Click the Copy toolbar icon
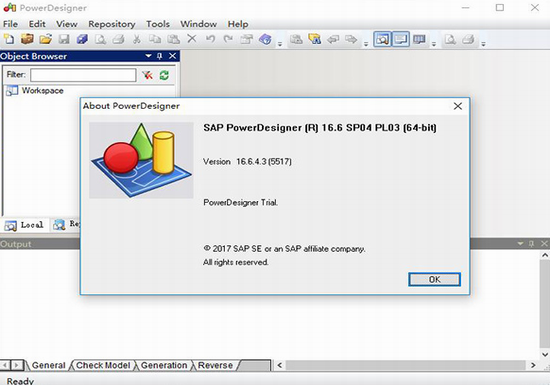Screen dimensions: 550x385 click(155, 39)
